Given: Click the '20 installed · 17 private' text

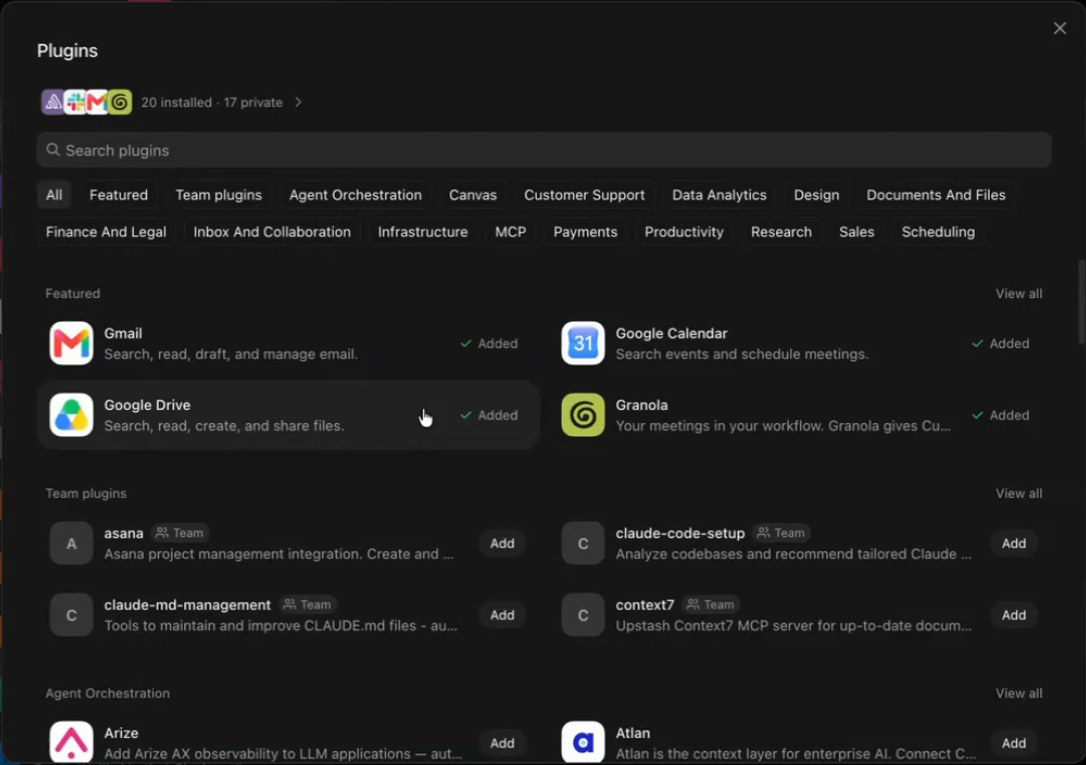Looking at the screenshot, I should point(212,102).
